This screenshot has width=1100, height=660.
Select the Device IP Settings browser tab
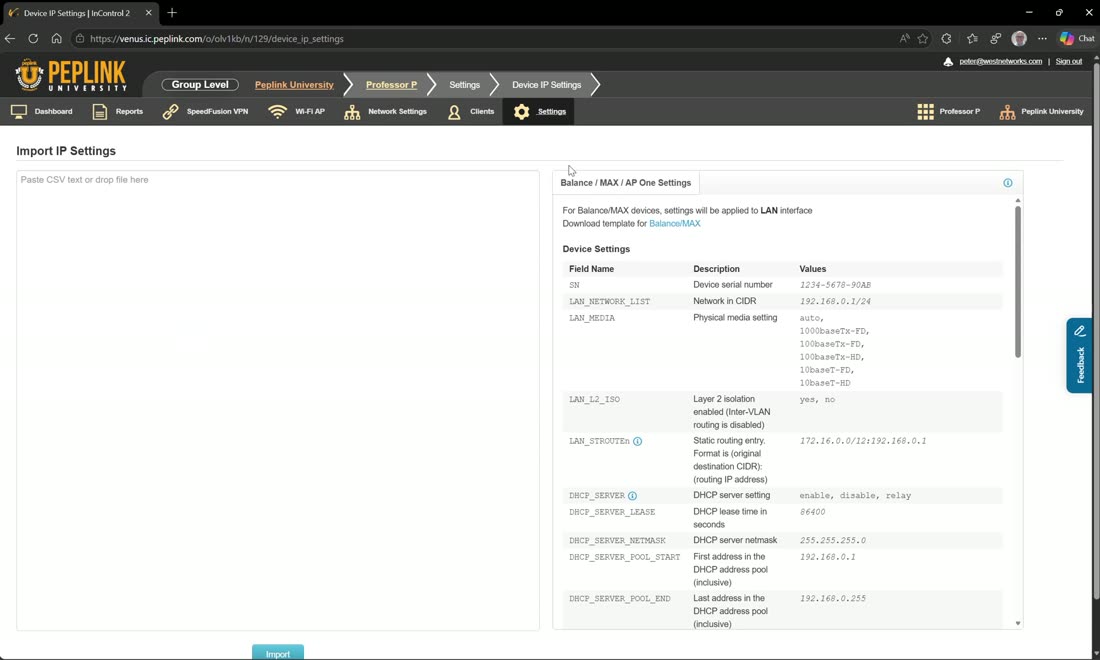[x=79, y=13]
